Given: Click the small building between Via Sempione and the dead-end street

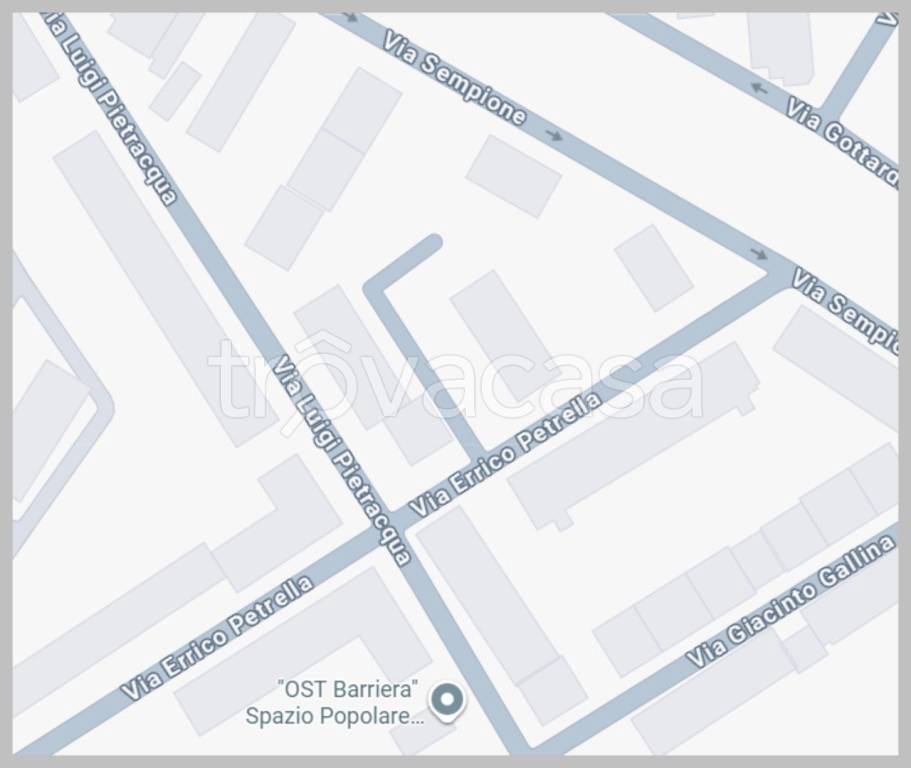Looking at the screenshot, I should [x=514, y=176].
